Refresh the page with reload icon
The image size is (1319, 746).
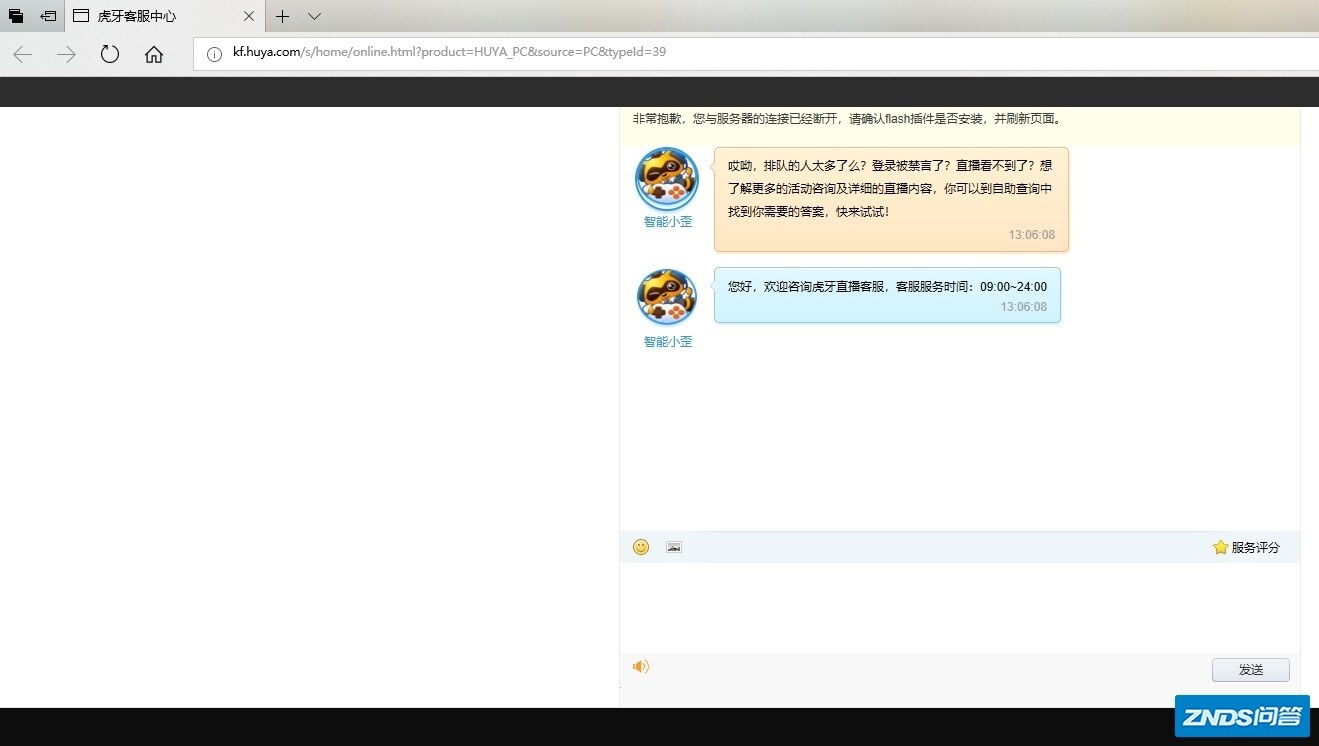pyautogui.click(x=110, y=54)
